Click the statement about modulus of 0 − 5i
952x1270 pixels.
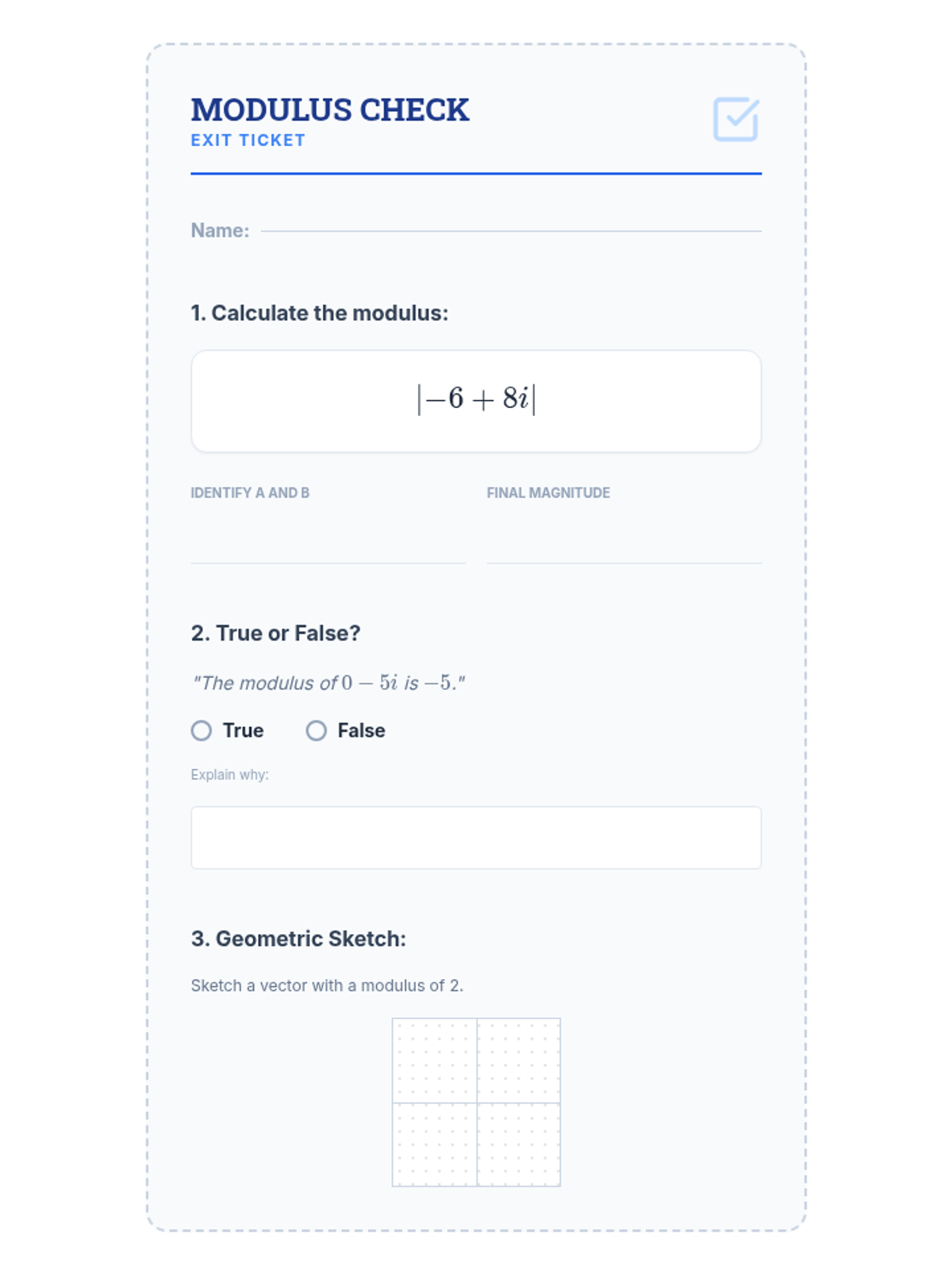(x=328, y=683)
